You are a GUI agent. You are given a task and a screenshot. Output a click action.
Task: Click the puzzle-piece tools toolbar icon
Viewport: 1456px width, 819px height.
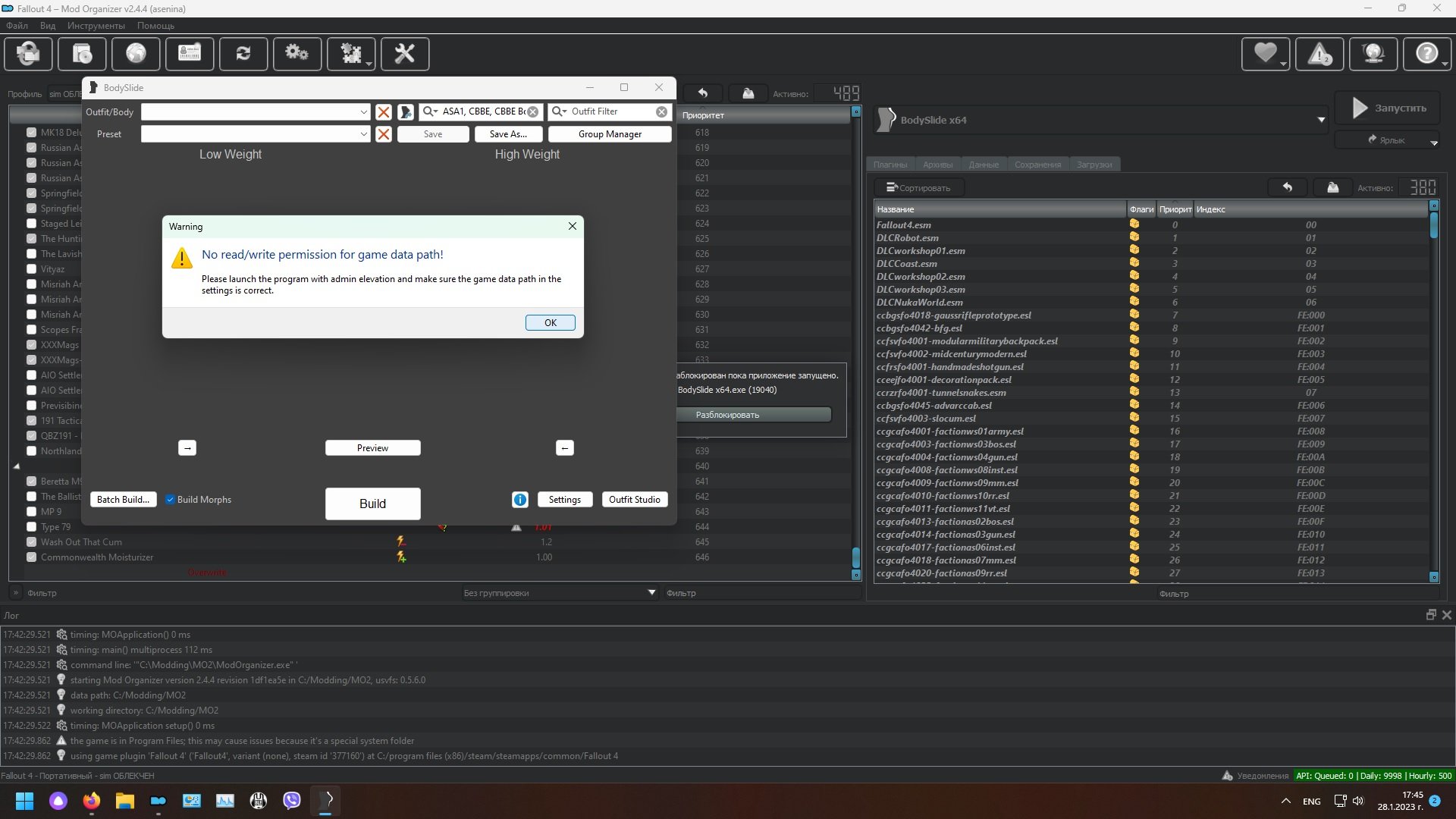[x=351, y=54]
